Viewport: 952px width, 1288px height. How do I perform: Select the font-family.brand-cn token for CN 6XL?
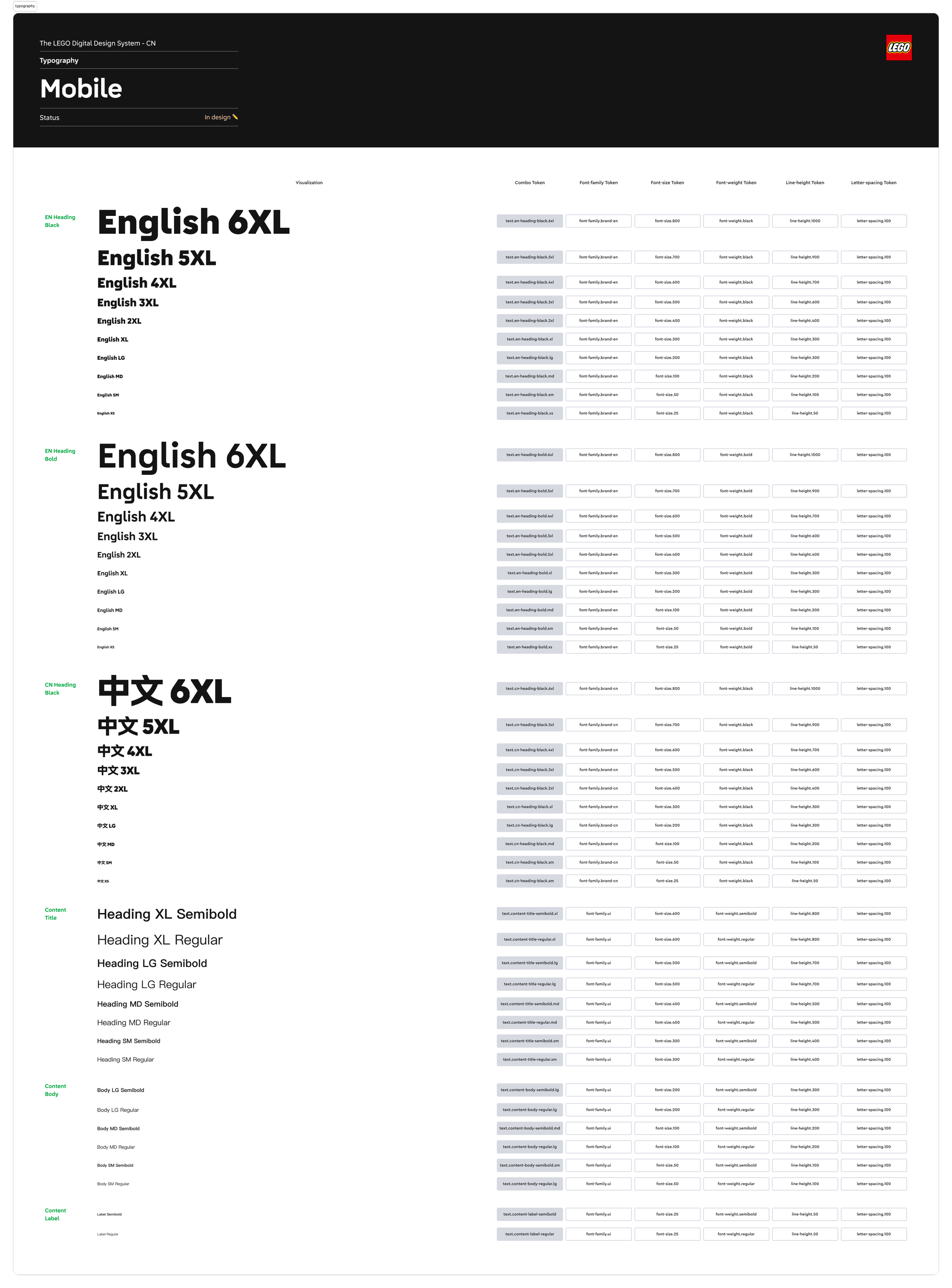[598, 689]
